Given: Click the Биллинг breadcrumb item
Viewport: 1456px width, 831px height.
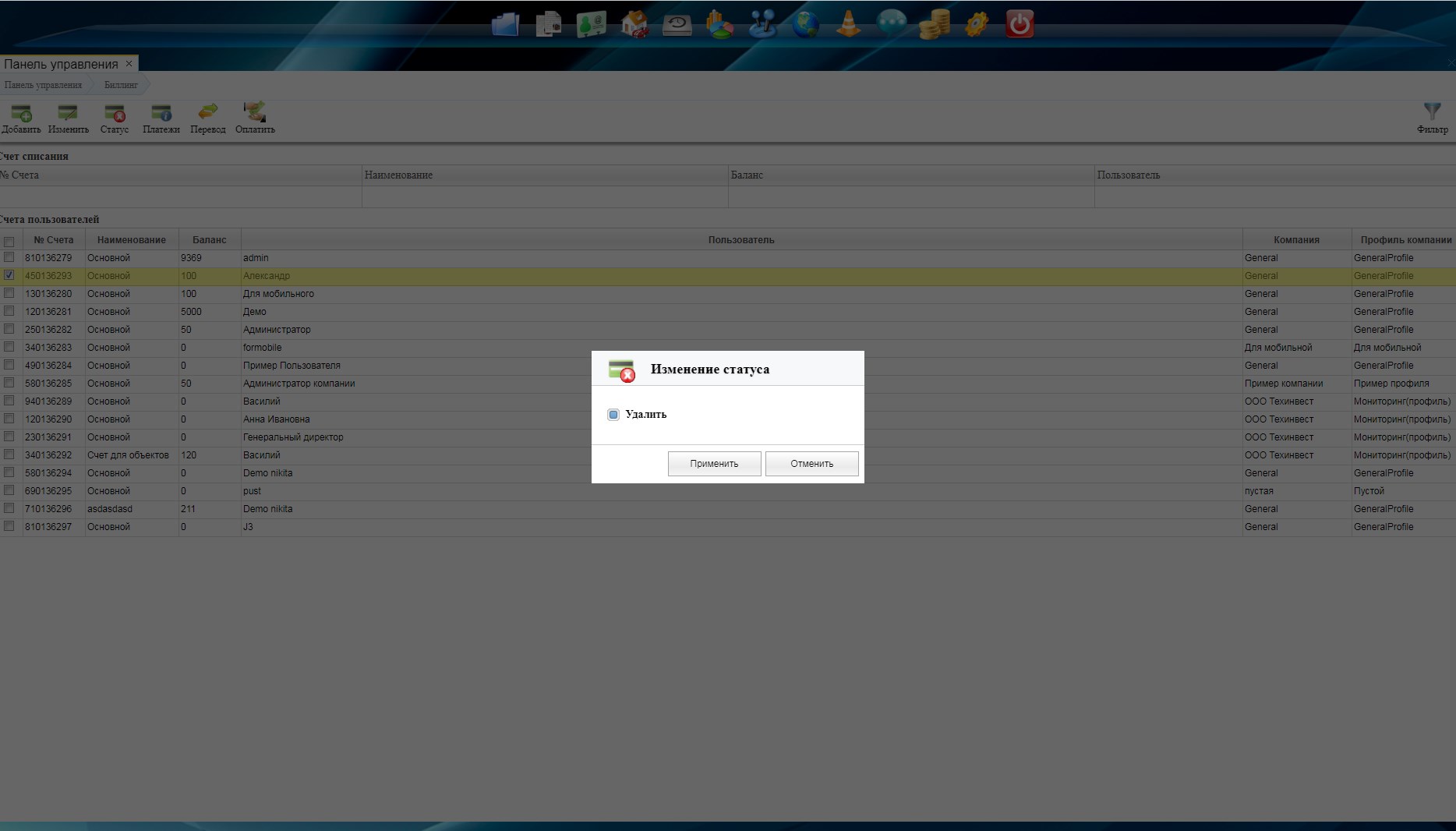Looking at the screenshot, I should click(121, 85).
